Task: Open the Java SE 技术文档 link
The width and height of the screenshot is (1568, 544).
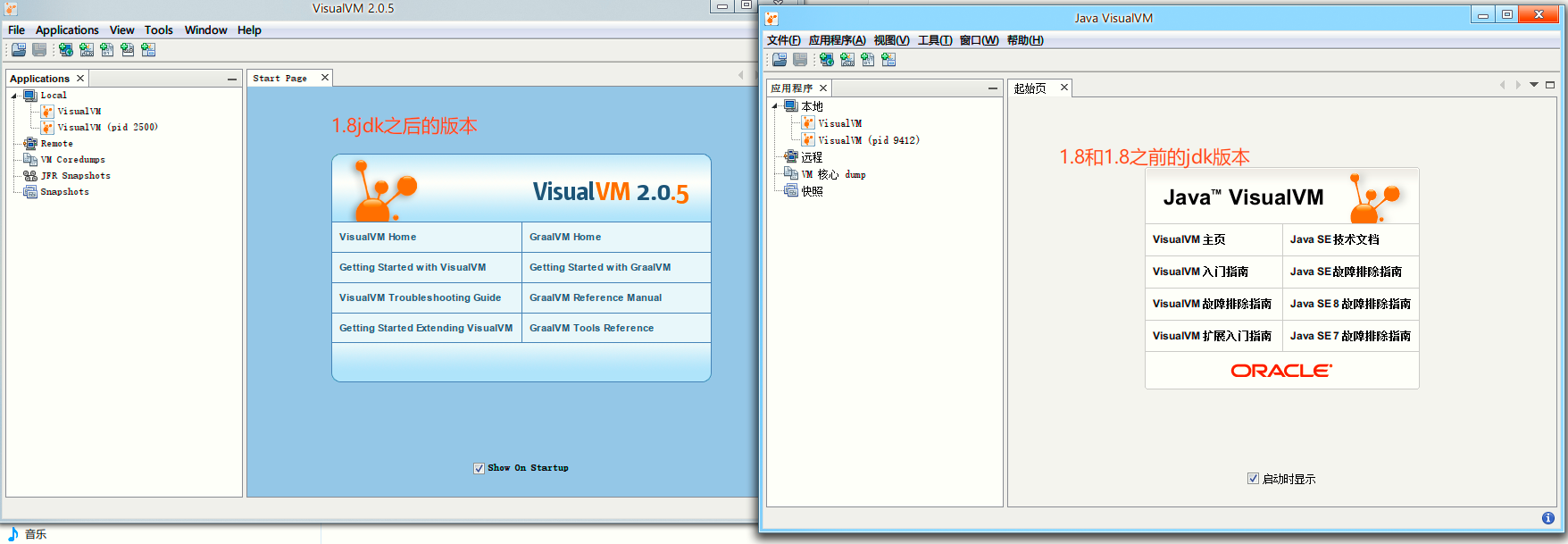Action: click(1334, 239)
